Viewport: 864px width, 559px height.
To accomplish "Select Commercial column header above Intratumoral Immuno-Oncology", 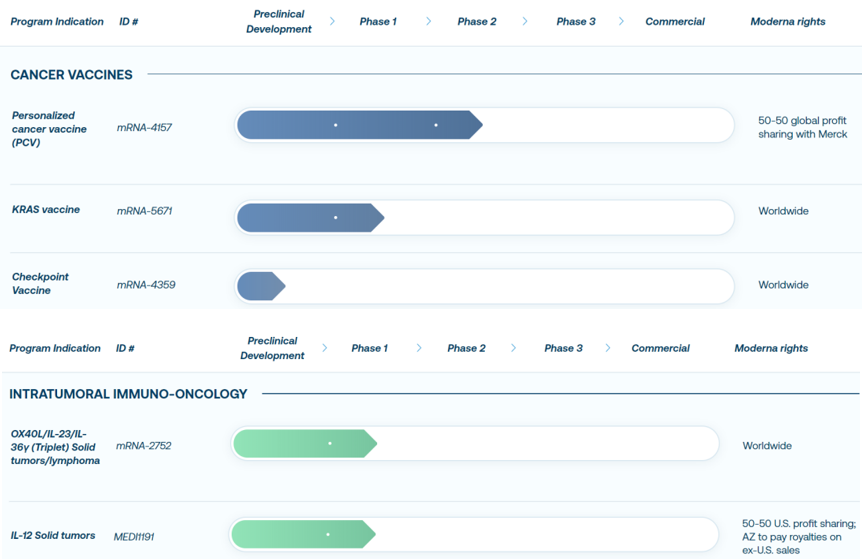I will 660,348.
